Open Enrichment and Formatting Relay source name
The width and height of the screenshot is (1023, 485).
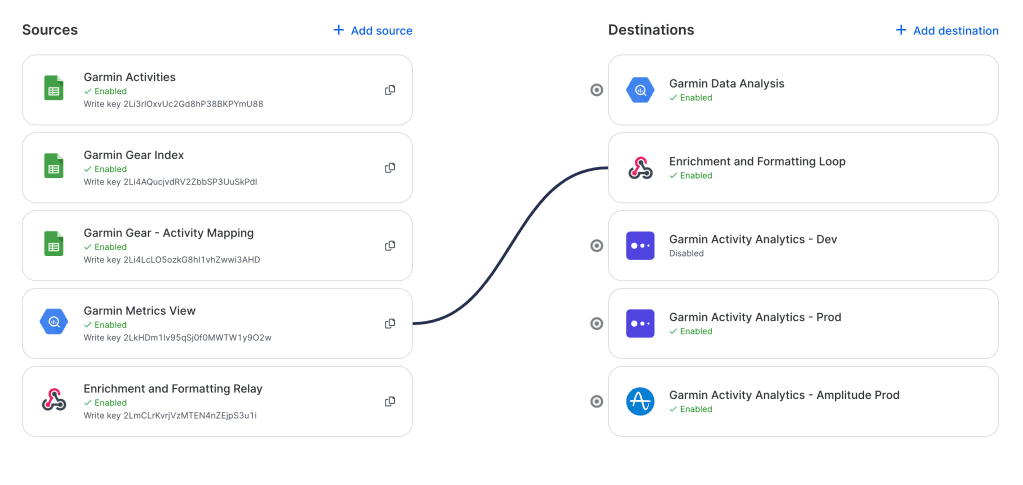coord(172,389)
